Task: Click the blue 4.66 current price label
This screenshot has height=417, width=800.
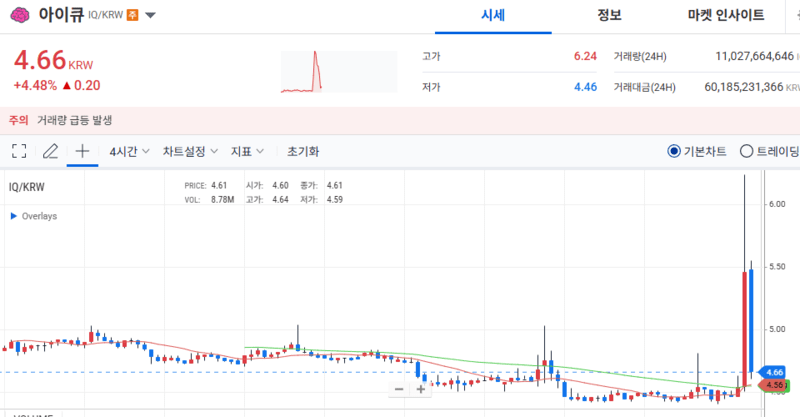Action: tap(773, 372)
